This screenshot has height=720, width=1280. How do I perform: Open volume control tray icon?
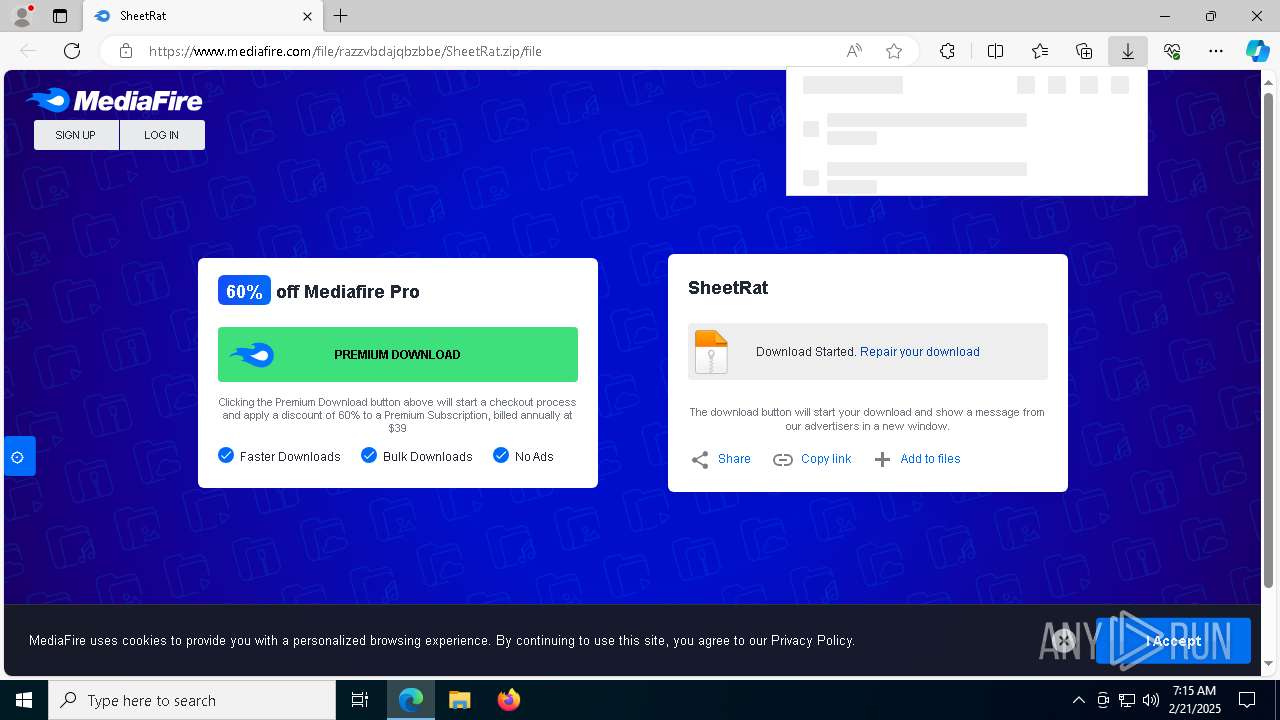pos(1150,700)
